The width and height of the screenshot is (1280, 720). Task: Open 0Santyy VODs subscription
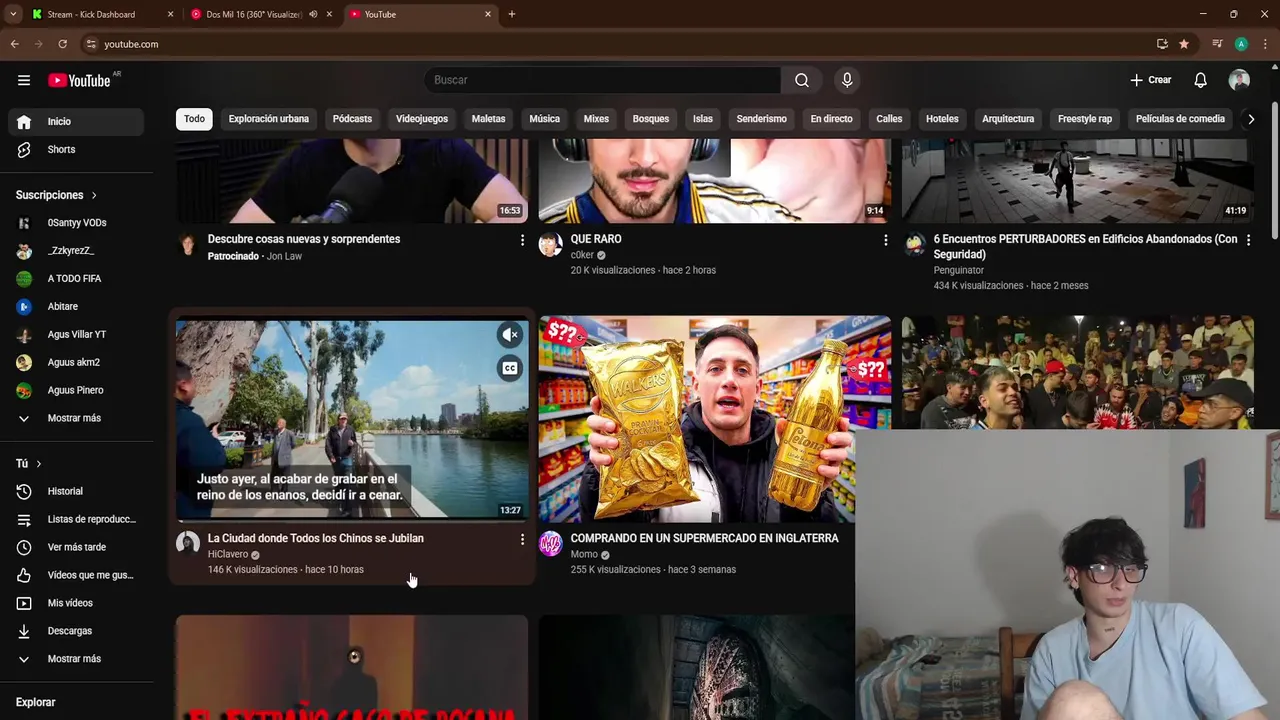(76, 223)
